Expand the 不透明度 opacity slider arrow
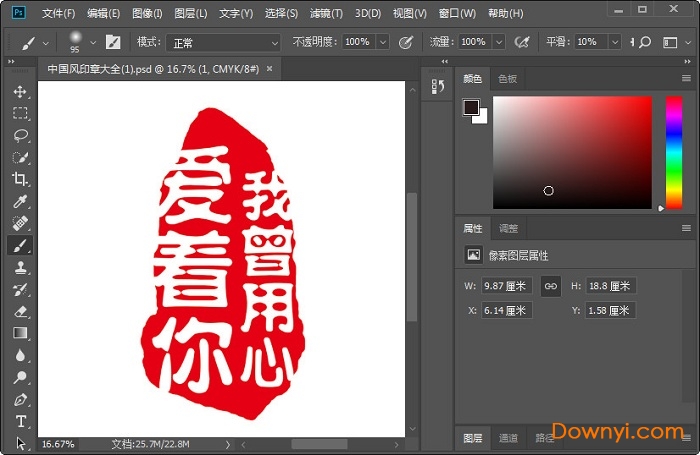 pyautogui.click(x=384, y=42)
